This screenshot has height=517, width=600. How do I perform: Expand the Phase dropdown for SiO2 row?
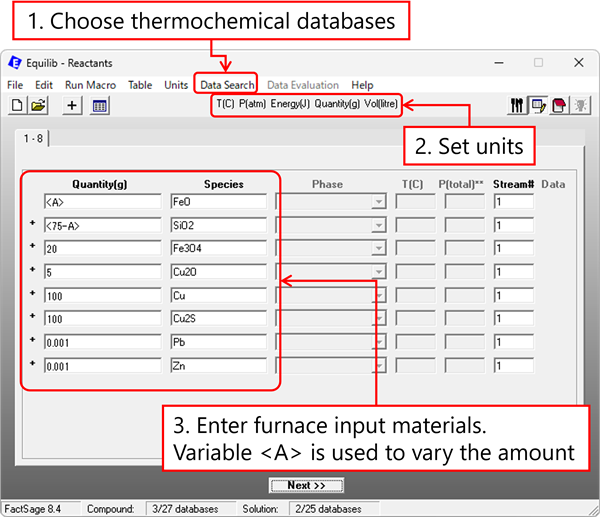coord(378,225)
